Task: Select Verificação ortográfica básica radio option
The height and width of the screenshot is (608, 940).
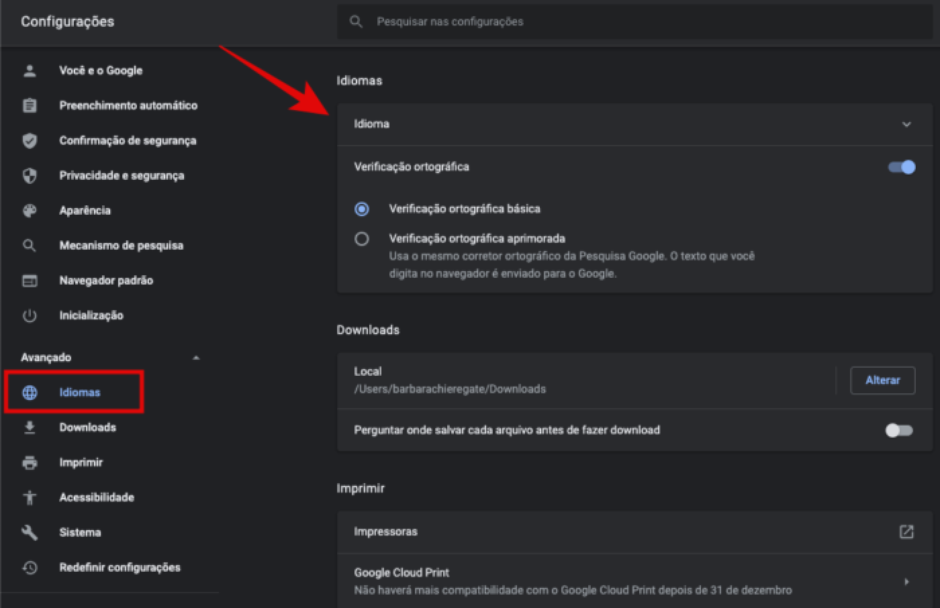Action: tap(362, 209)
